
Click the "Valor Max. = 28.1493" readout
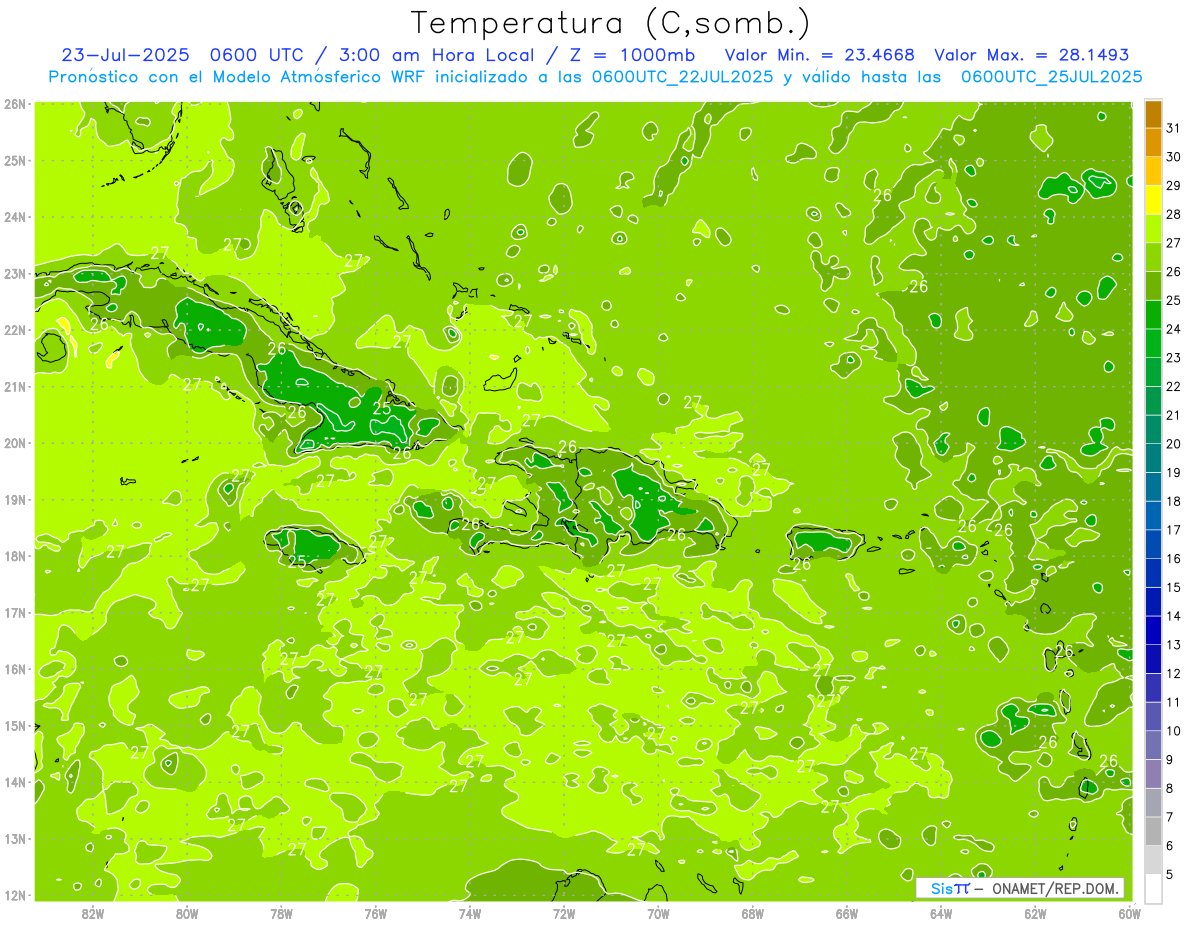(1031, 55)
